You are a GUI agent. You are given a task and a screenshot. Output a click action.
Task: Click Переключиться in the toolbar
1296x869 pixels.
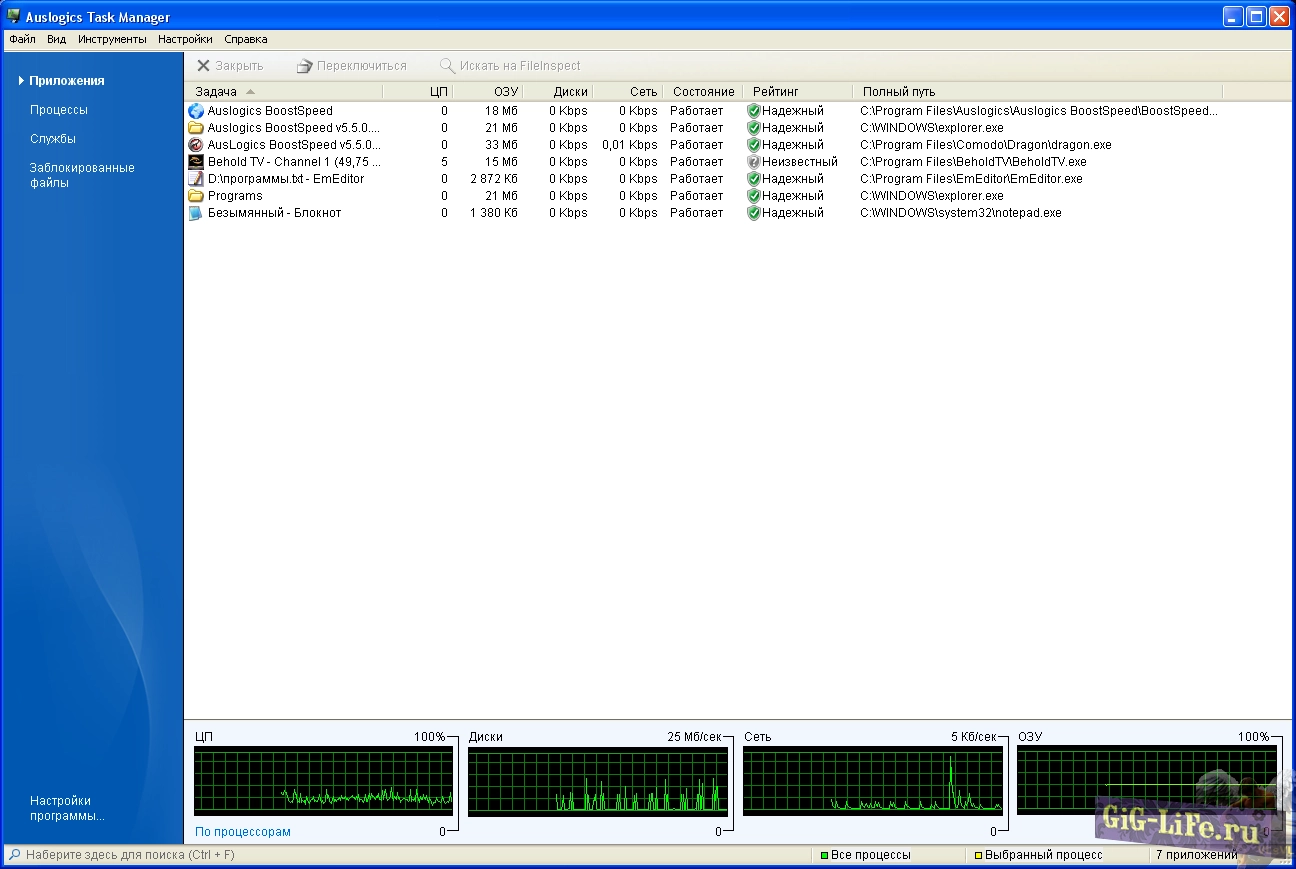[x=351, y=66]
